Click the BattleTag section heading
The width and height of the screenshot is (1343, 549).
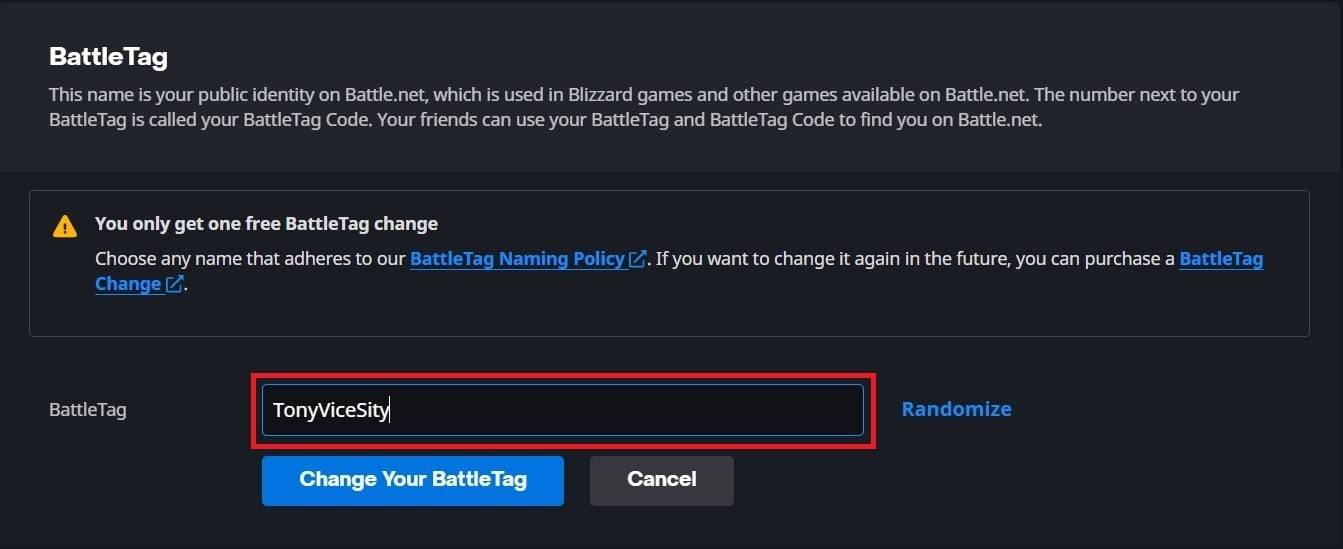108,57
